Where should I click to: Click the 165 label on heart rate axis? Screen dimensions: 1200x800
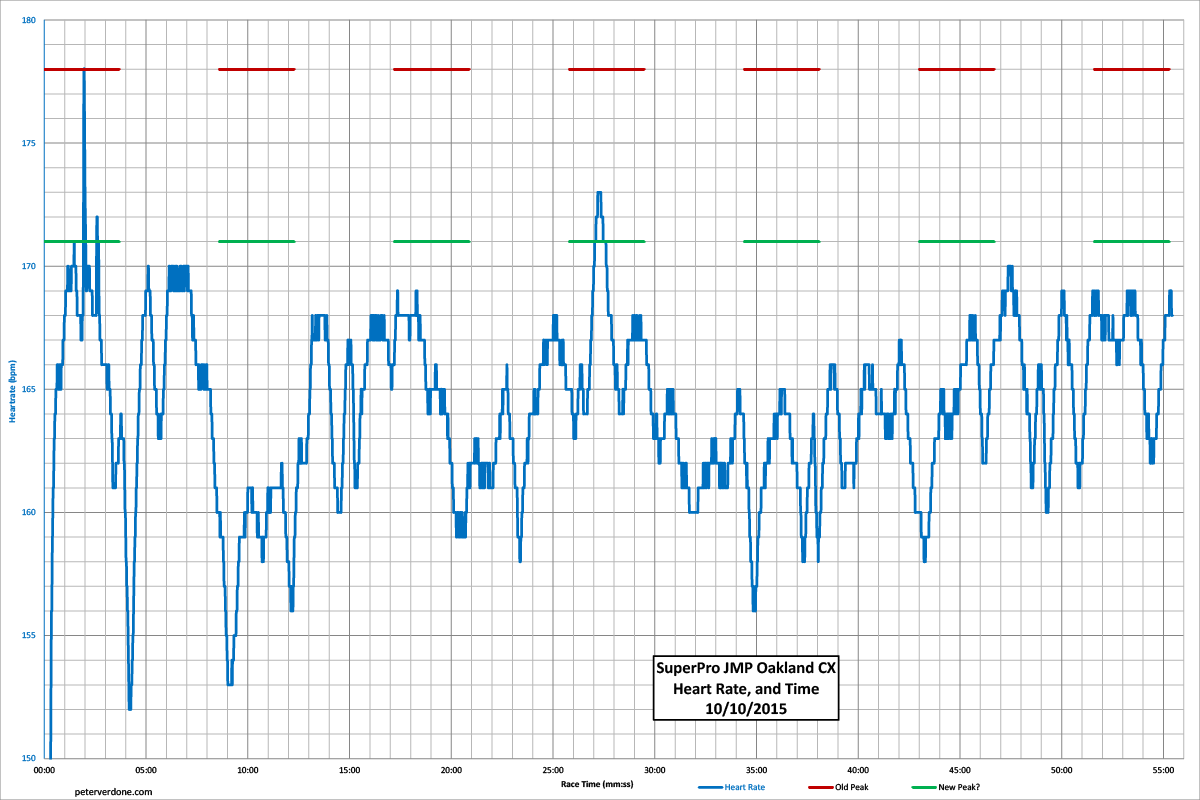pyautogui.click(x=30, y=389)
